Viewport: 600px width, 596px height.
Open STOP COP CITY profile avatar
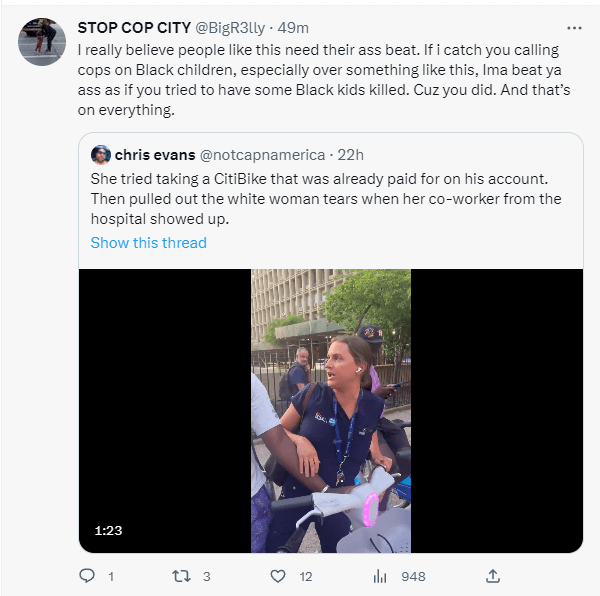click(42, 42)
